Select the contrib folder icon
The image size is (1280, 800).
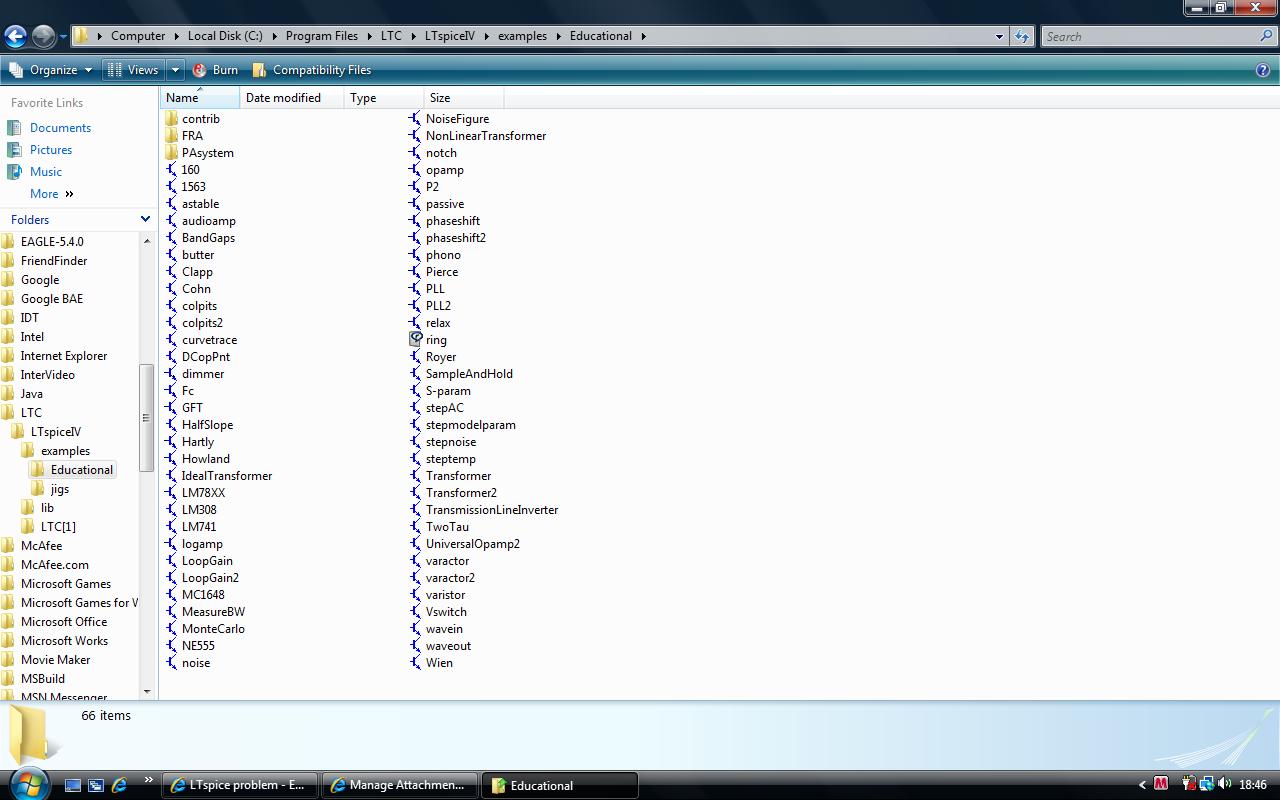click(x=172, y=119)
